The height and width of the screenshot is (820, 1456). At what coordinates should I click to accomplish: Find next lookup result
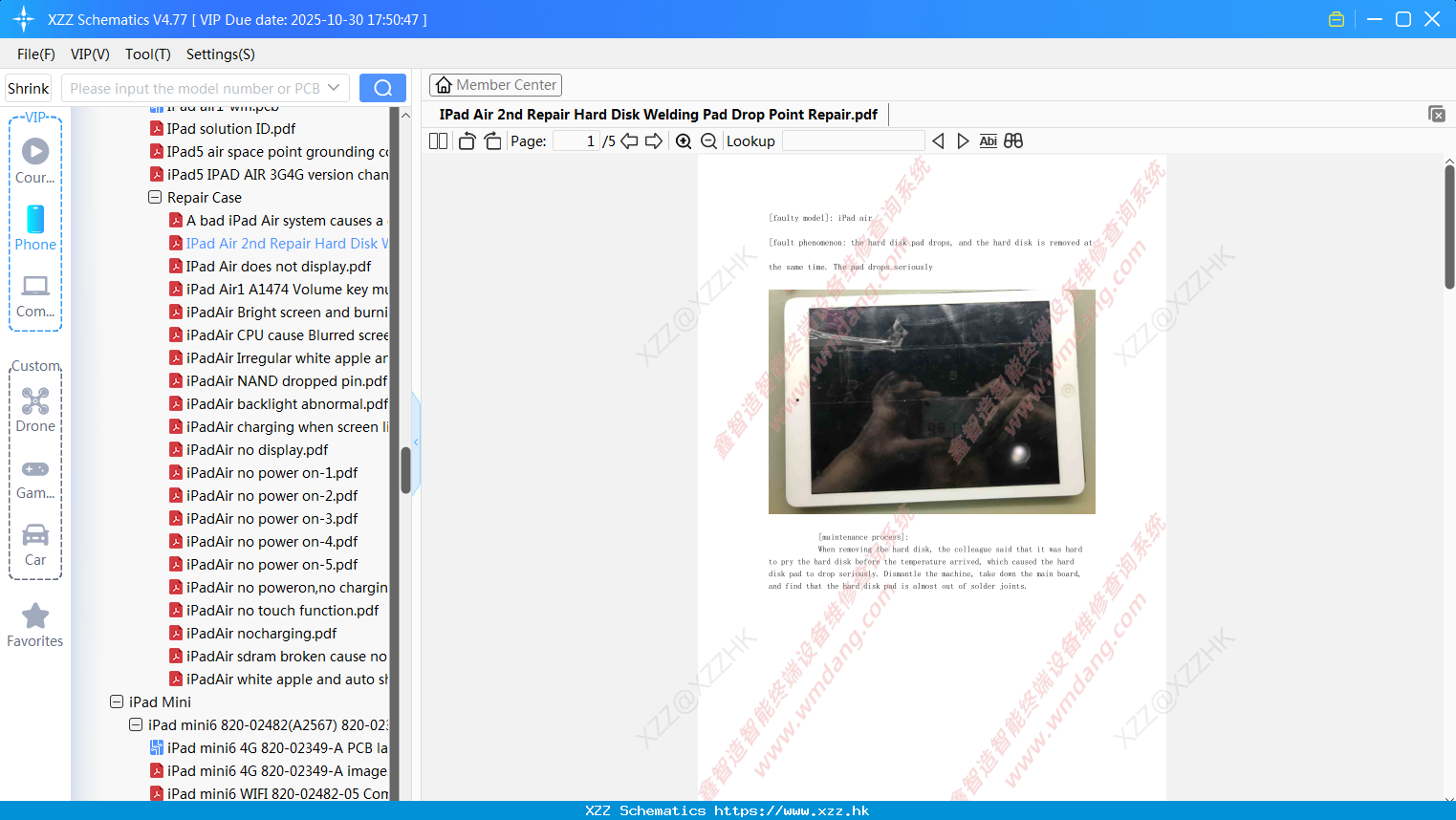(963, 141)
